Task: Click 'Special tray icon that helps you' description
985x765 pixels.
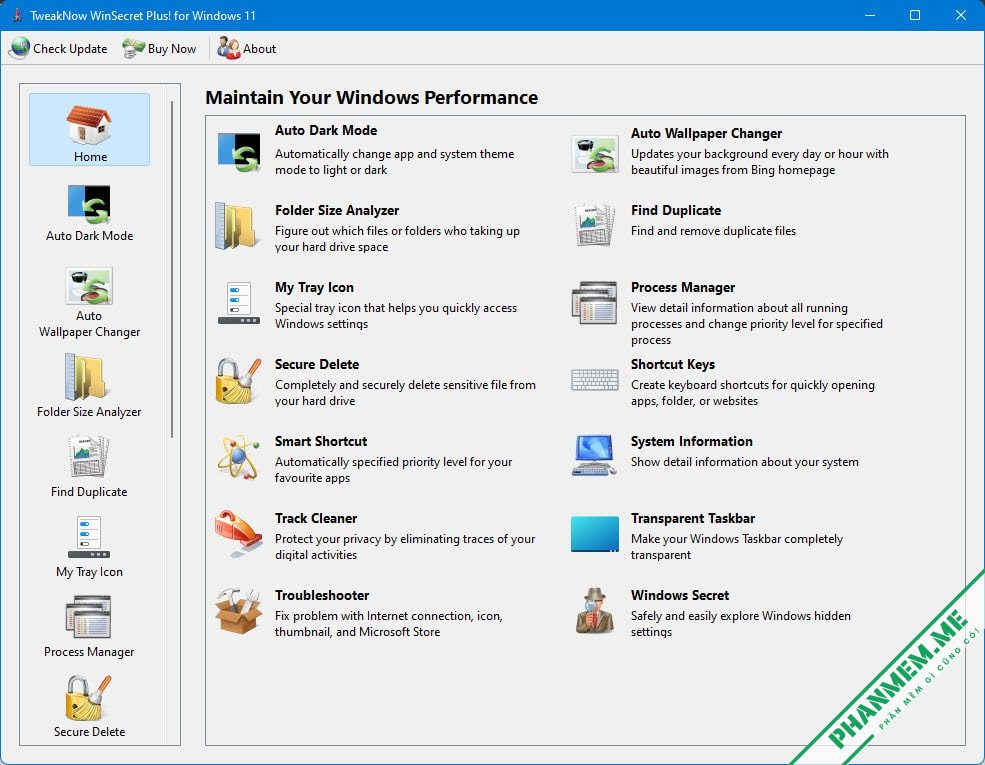Action: 396,316
